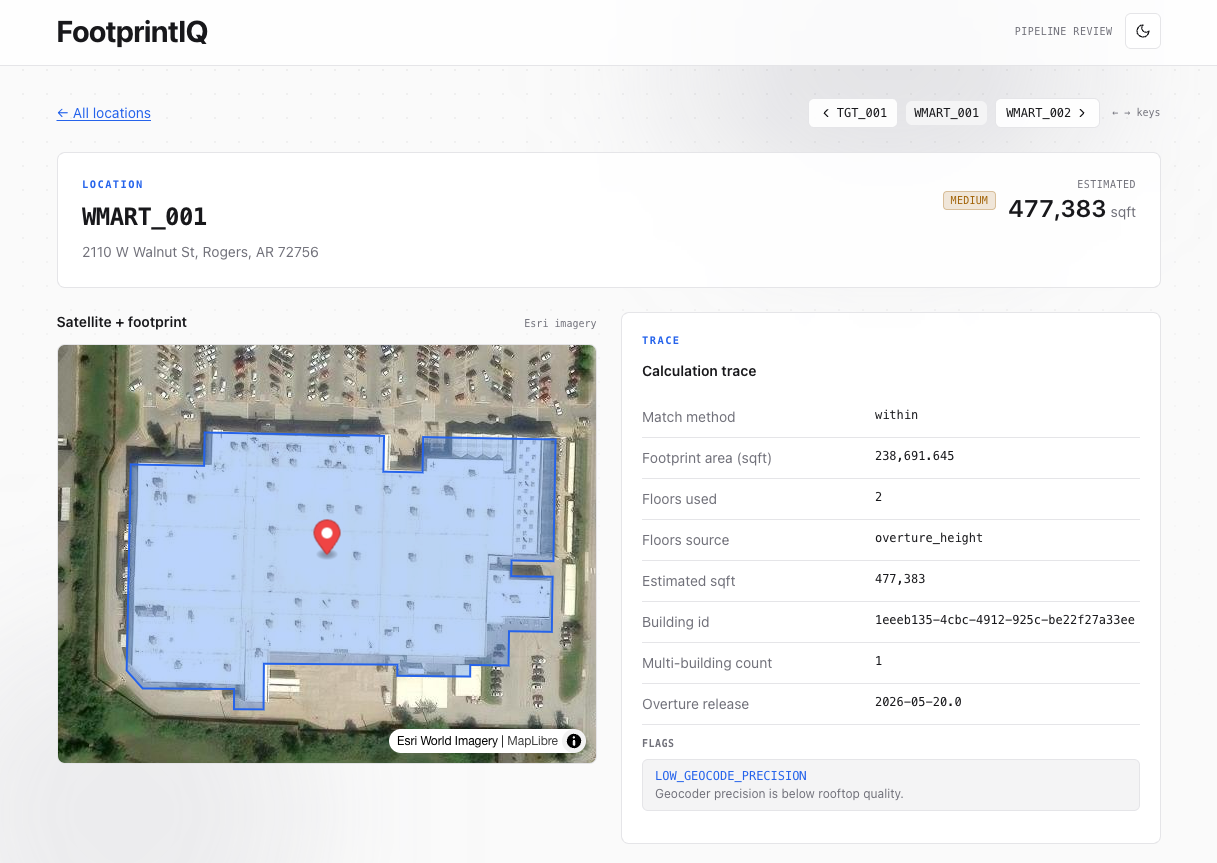Click the 'Esri imagery' caption
The width and height of the screenshot is (1217, 863).
click(x=560, y=323)
